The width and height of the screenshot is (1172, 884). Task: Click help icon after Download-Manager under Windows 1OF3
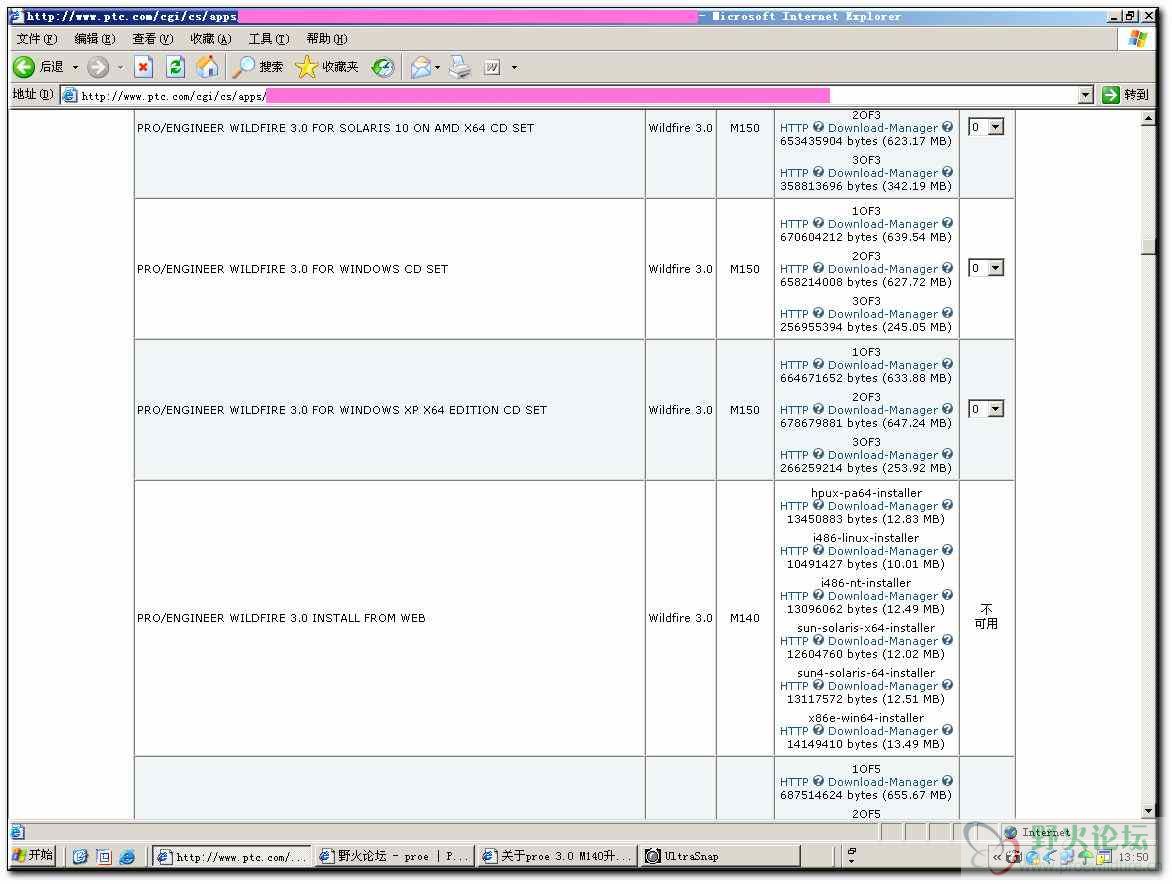(x=949, y=223)
